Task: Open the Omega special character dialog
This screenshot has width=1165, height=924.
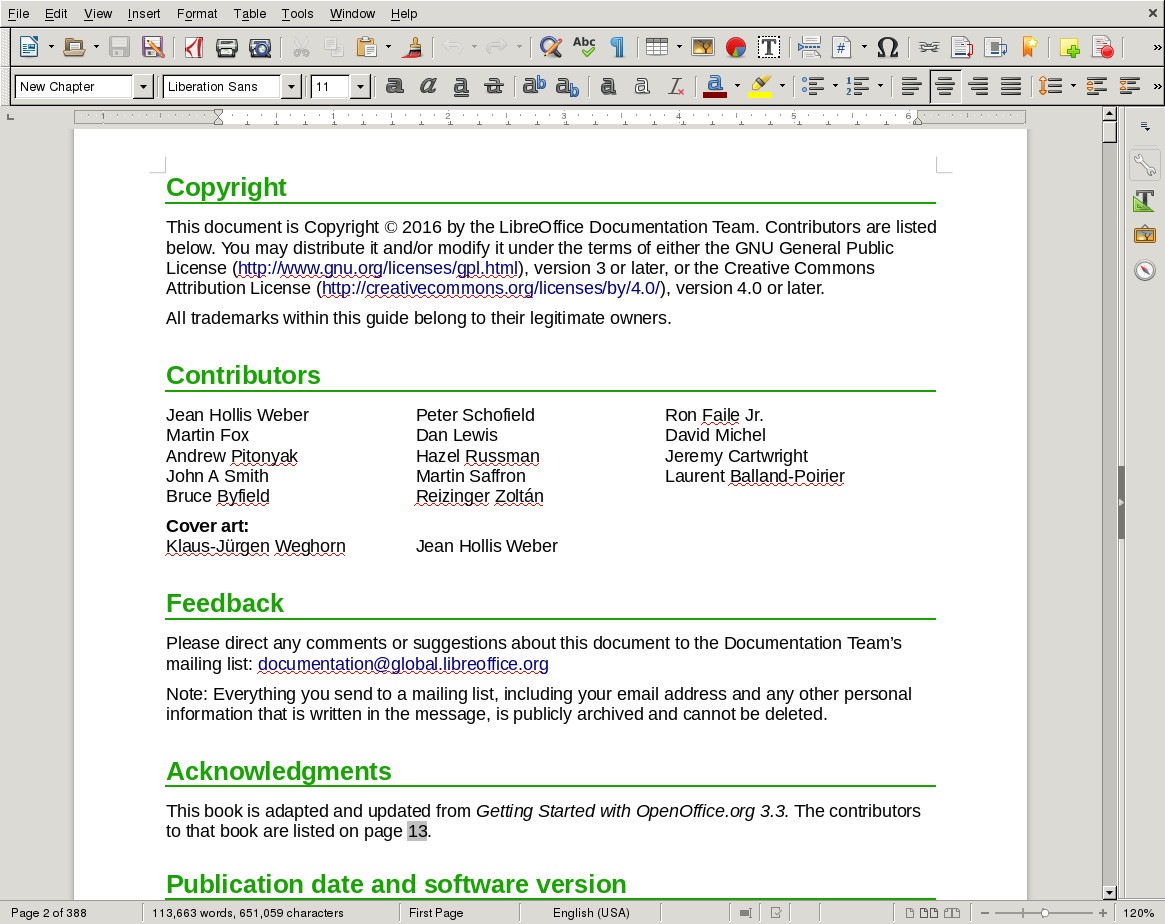Action: tap(887, 47)
